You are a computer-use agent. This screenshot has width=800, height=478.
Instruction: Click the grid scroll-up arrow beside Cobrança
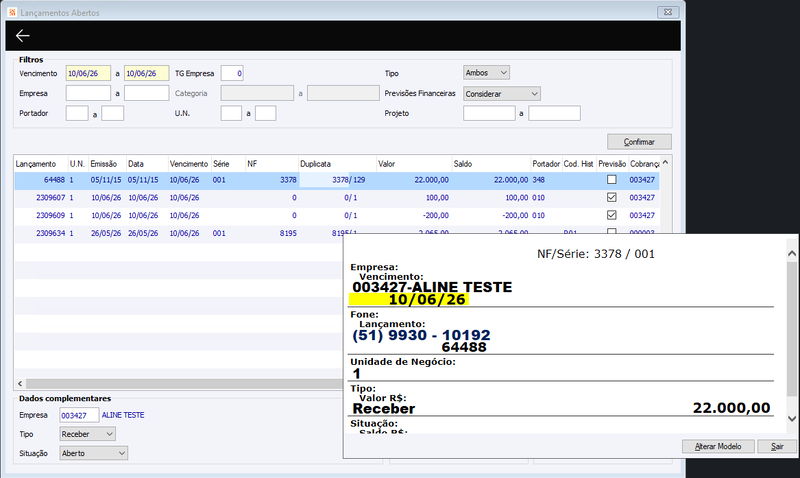point(665,163)
